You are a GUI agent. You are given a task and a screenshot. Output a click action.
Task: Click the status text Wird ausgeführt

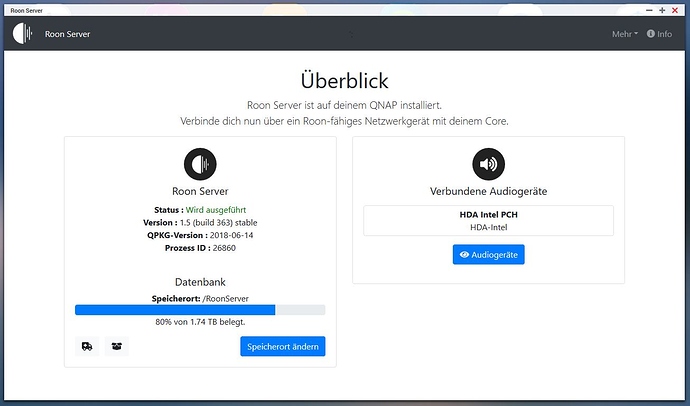[x=216, y=210]
